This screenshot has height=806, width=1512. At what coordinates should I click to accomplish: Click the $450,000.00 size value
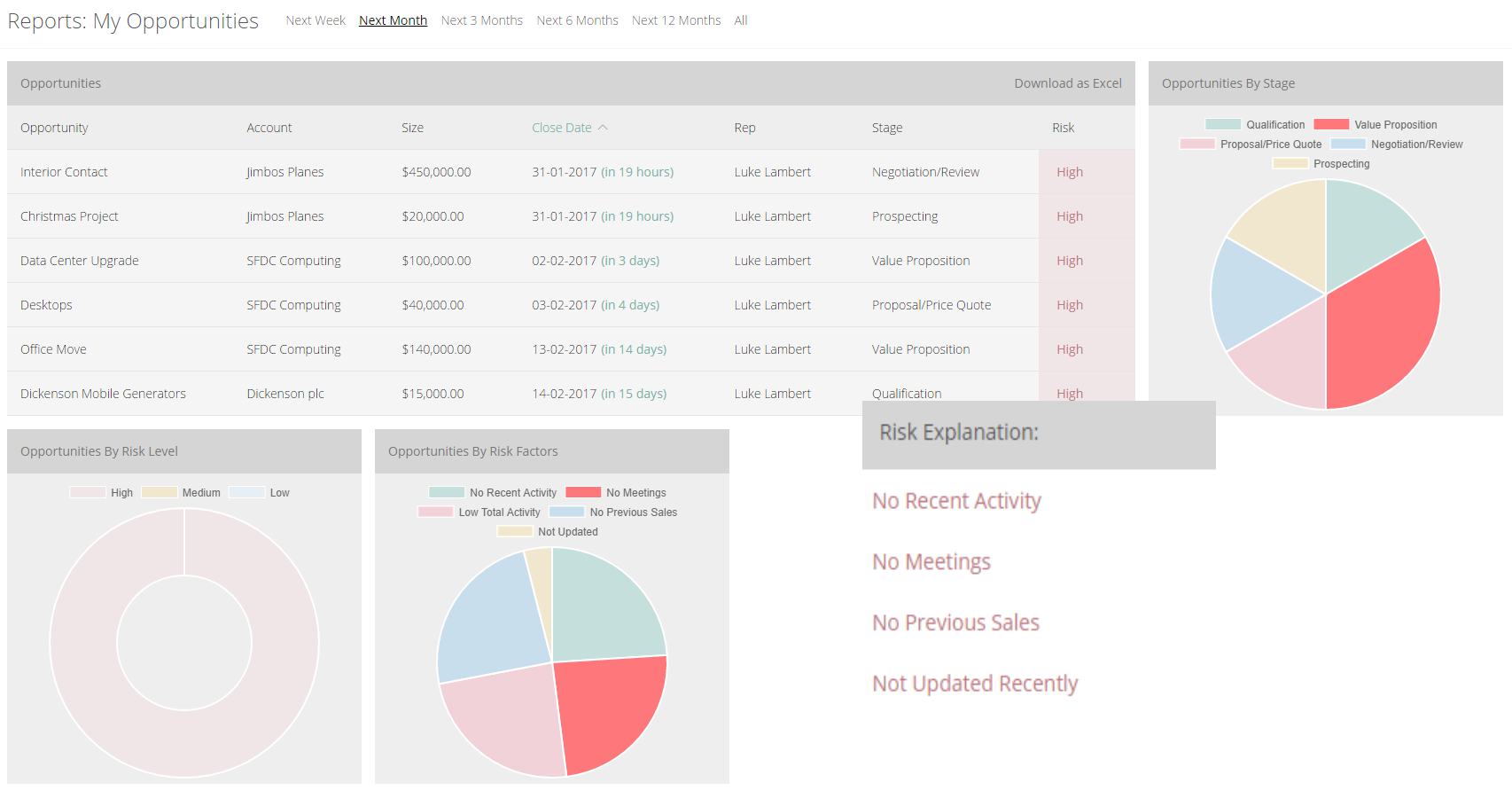point(436,172)
